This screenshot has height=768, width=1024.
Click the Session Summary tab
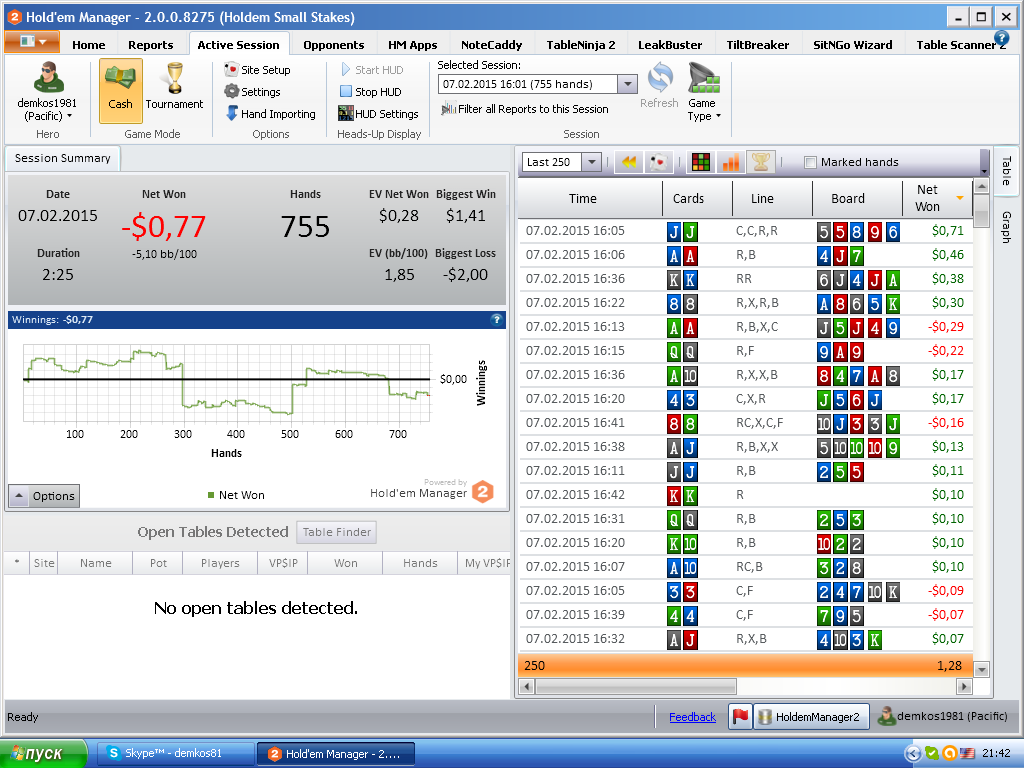click(63, 158)
